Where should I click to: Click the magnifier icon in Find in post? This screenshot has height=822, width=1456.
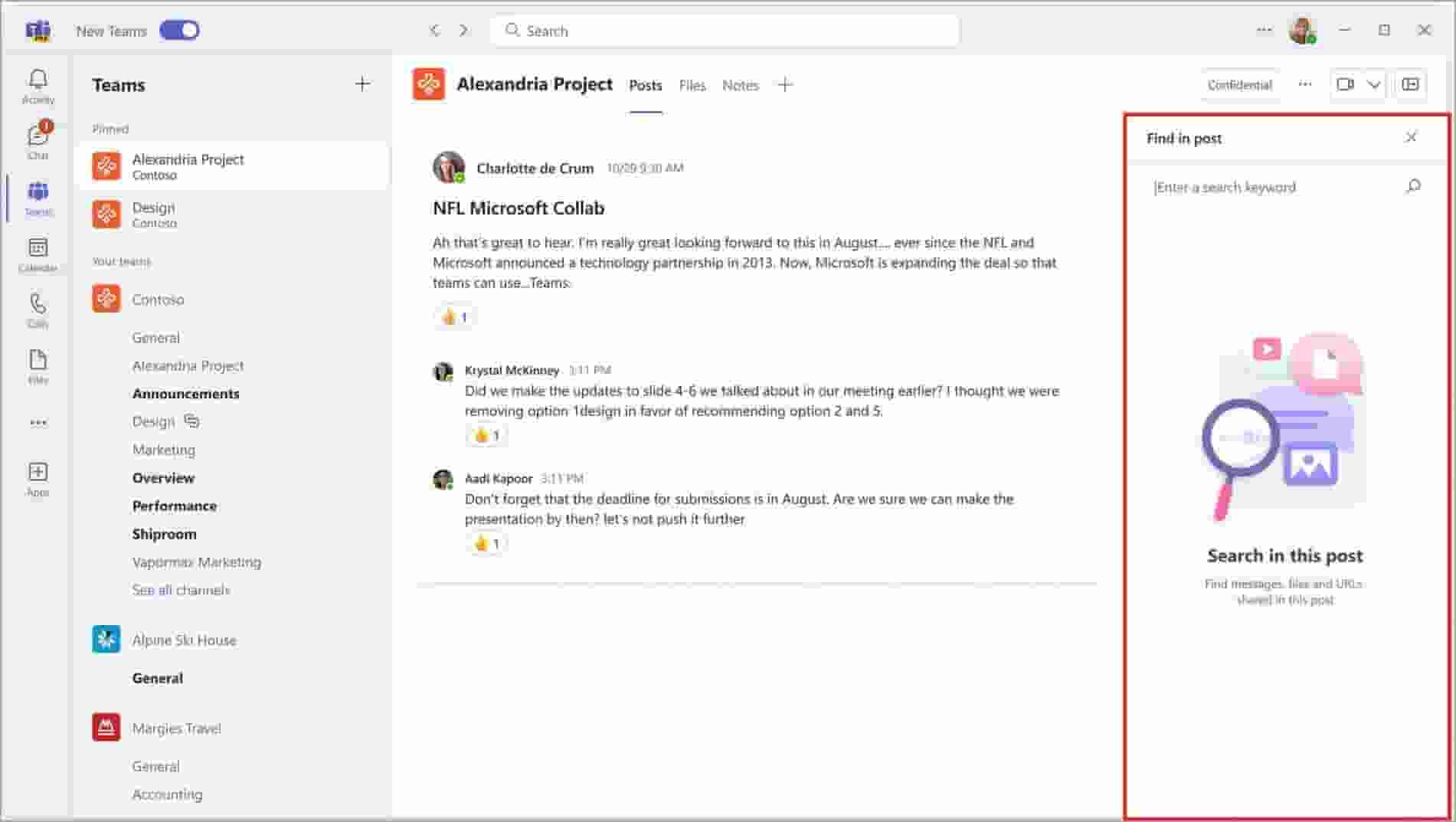1413,187
